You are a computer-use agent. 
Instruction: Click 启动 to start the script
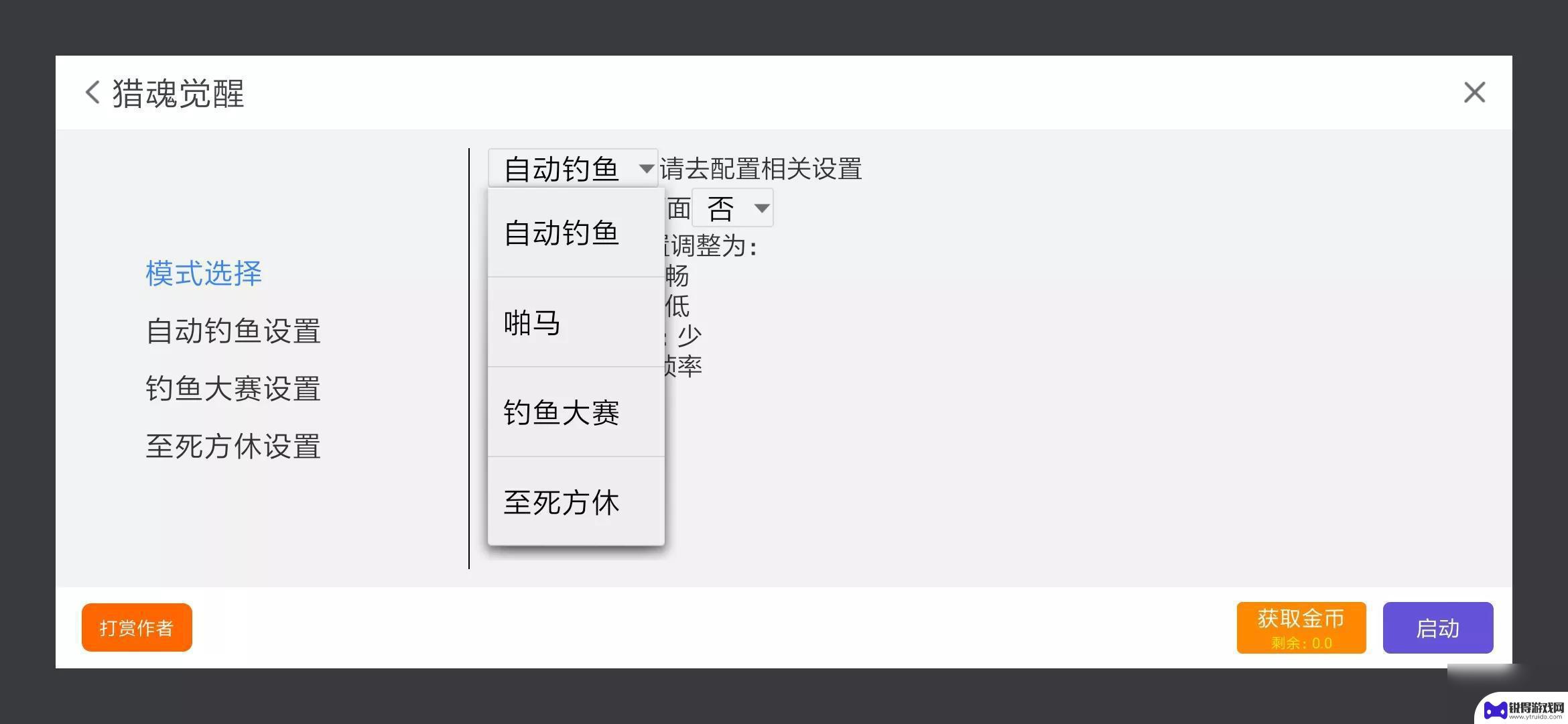[x=1438, y=627]
